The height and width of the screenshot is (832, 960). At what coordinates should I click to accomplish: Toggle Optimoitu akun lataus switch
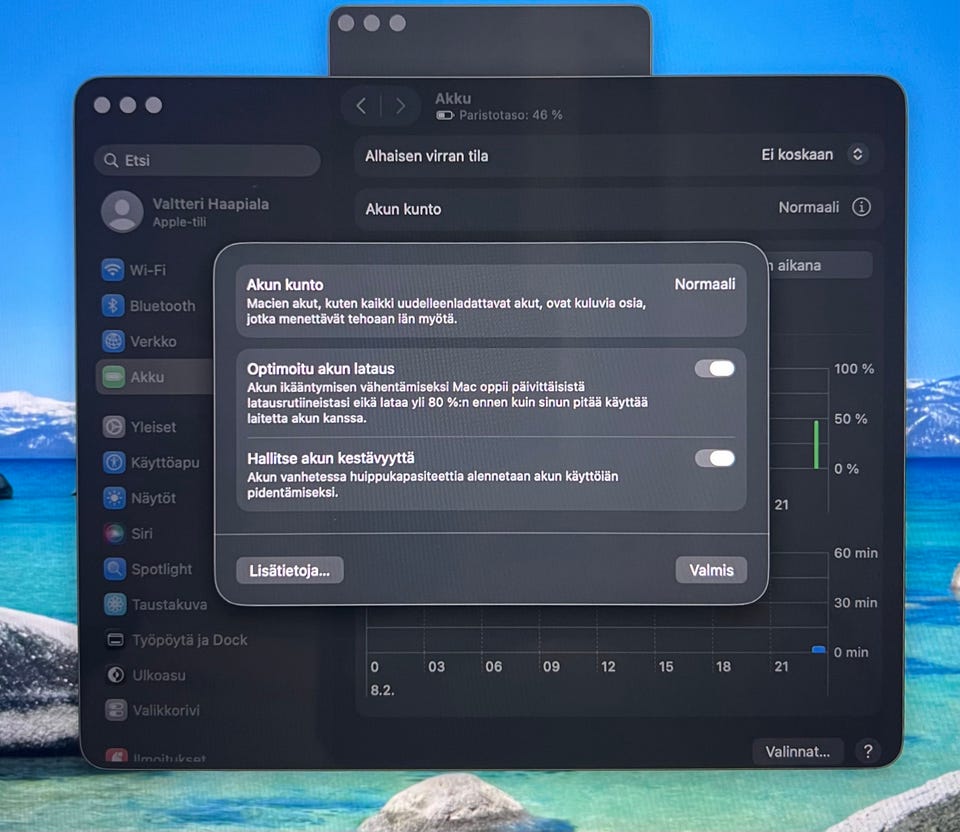(x=714, y=368)
